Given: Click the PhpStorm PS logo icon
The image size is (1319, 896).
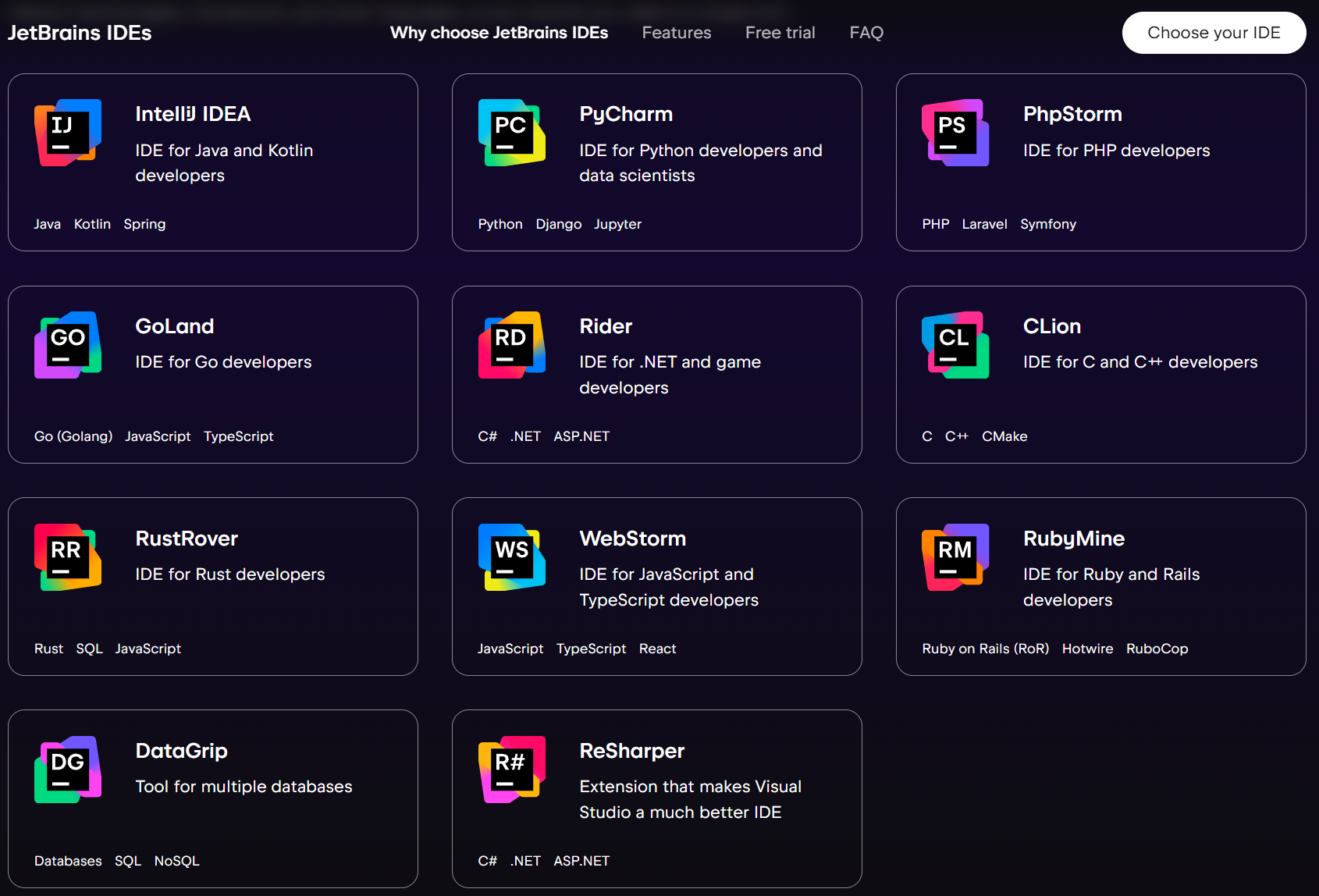Looking at the screenshot, I should (x=955, y=133).
